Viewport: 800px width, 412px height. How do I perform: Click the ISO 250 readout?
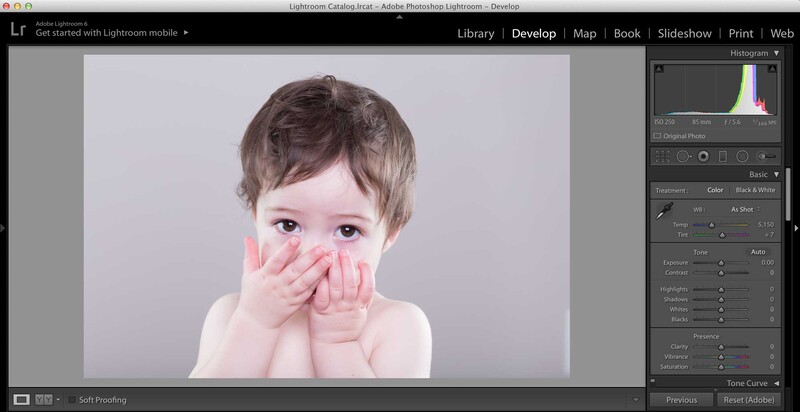[x=664, y=122]
